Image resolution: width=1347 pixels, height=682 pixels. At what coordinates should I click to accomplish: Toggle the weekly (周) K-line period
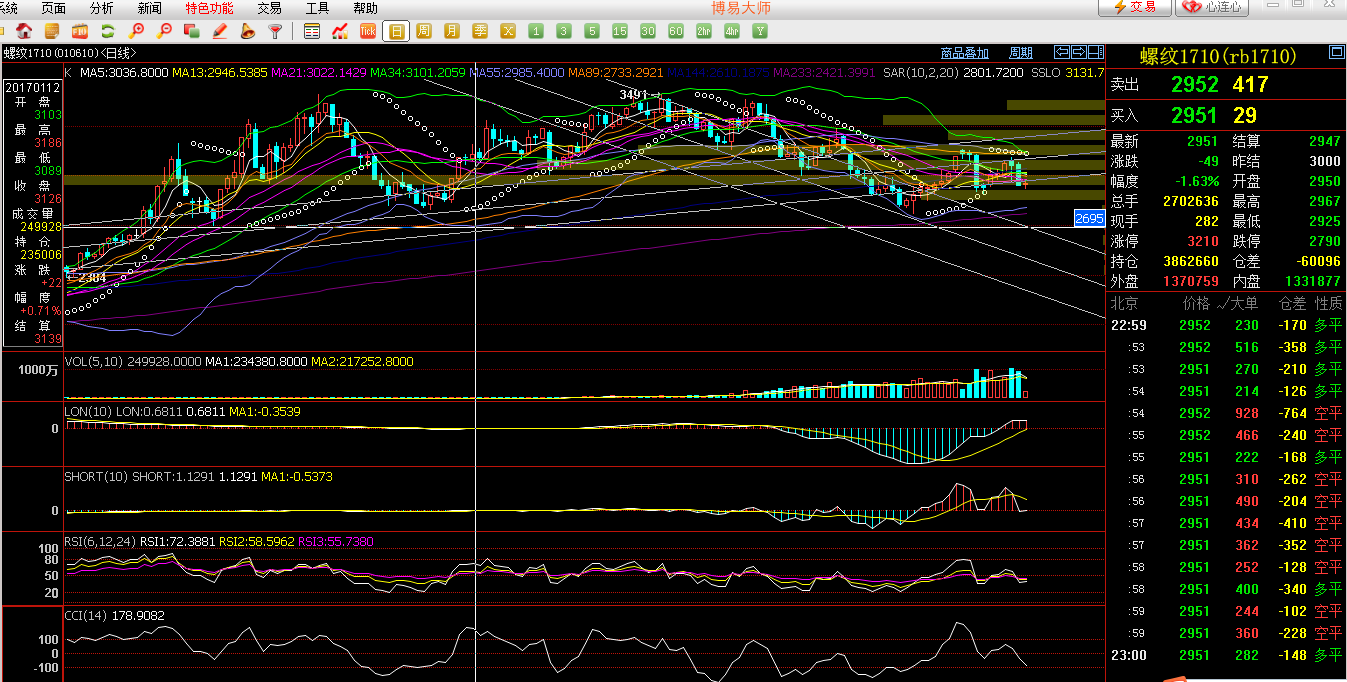click(424, 31)
